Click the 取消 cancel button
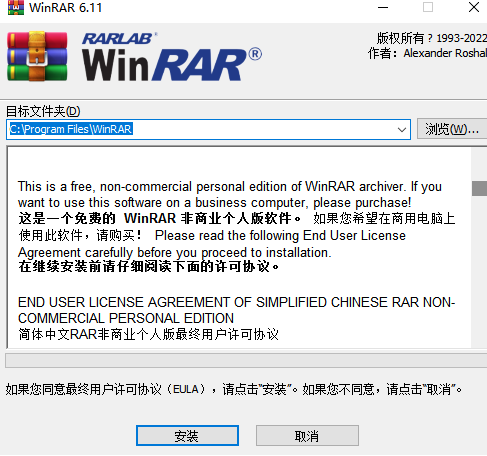This screenshot has width=487, height=456. click(x=307, y=436)
